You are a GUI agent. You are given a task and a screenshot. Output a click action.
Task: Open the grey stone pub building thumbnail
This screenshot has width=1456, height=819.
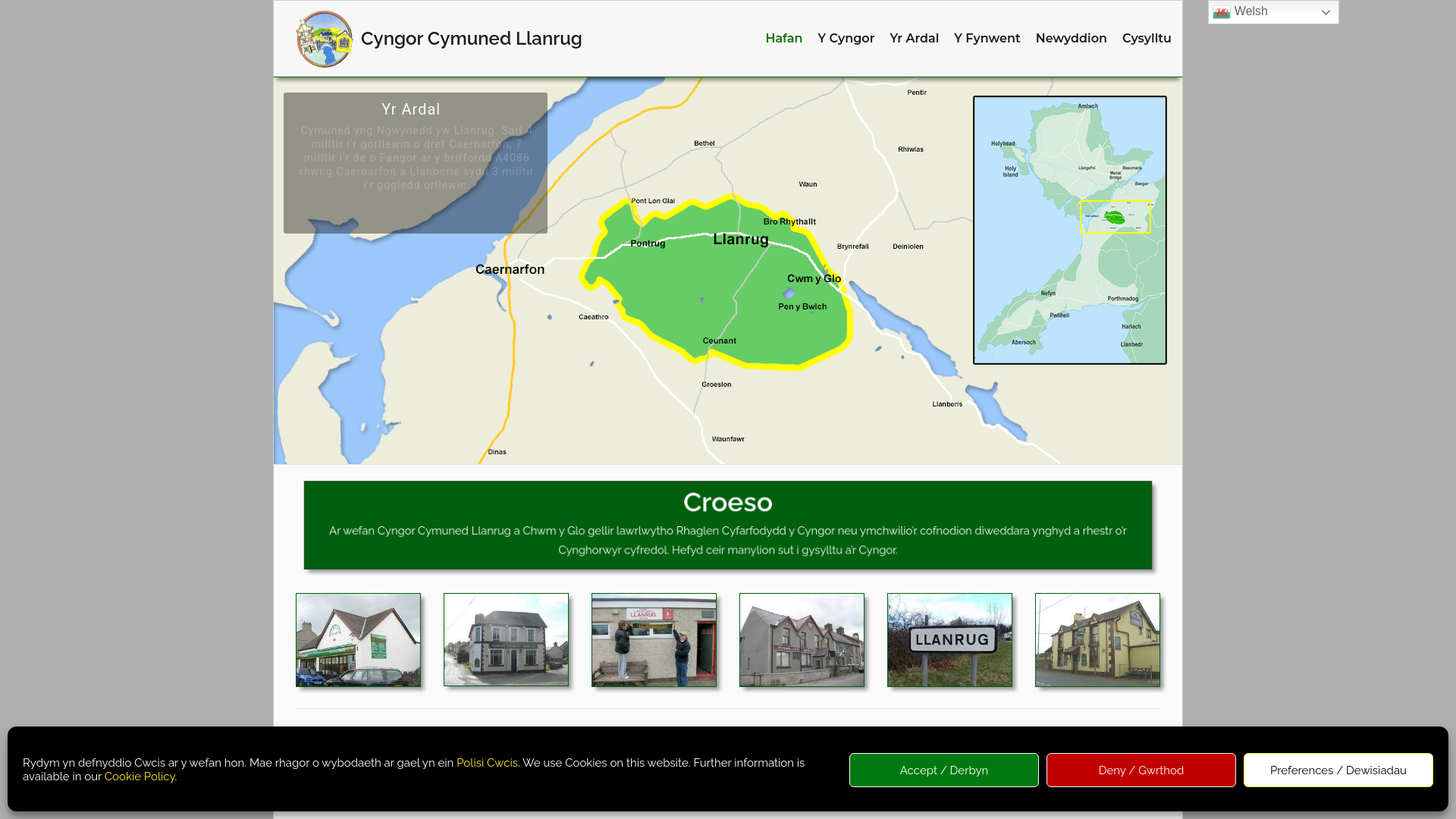pyautogui.click(x=506, y=640)
